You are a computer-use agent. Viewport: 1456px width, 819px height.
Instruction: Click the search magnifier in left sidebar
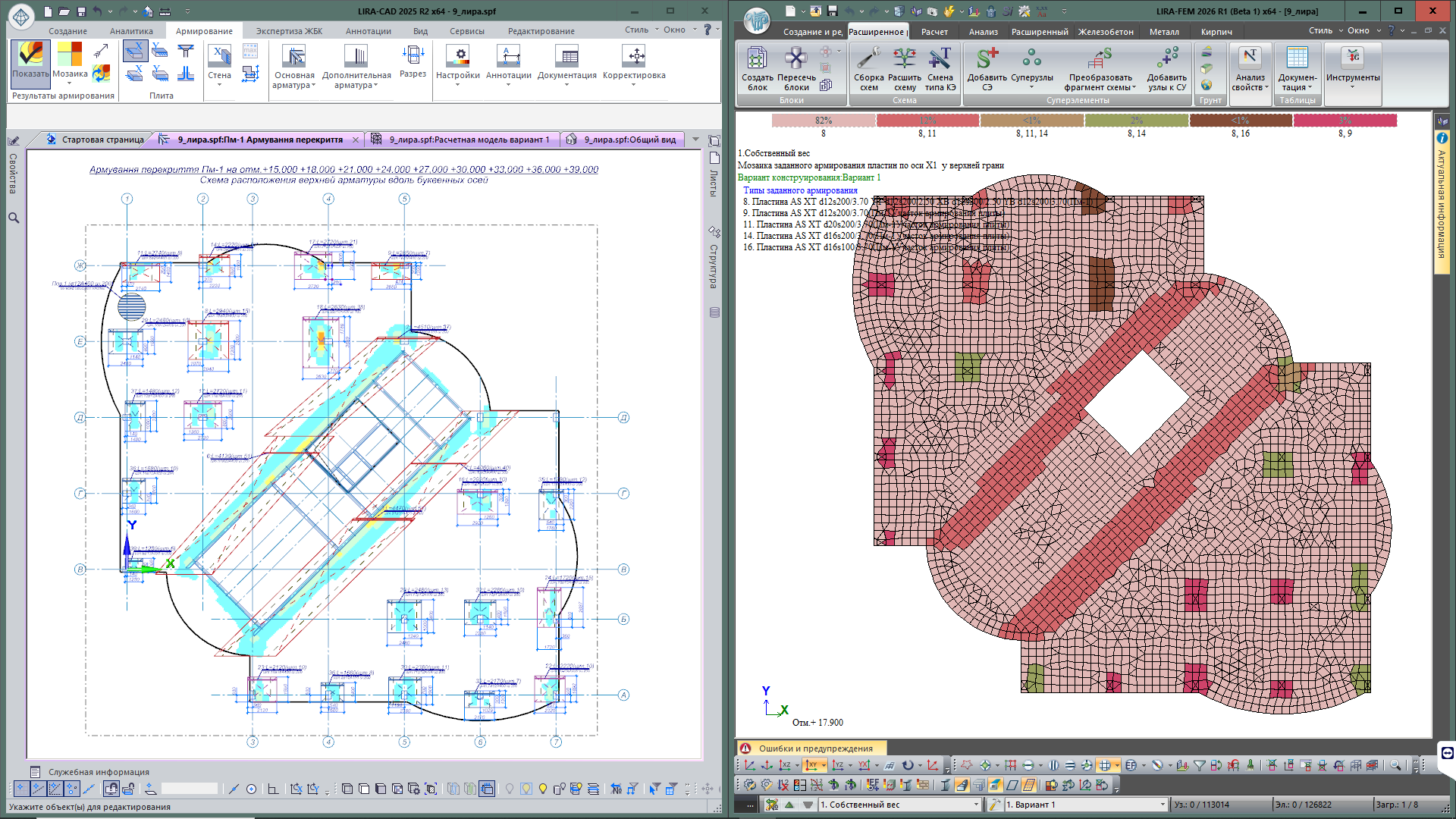(x=14, y=218)
